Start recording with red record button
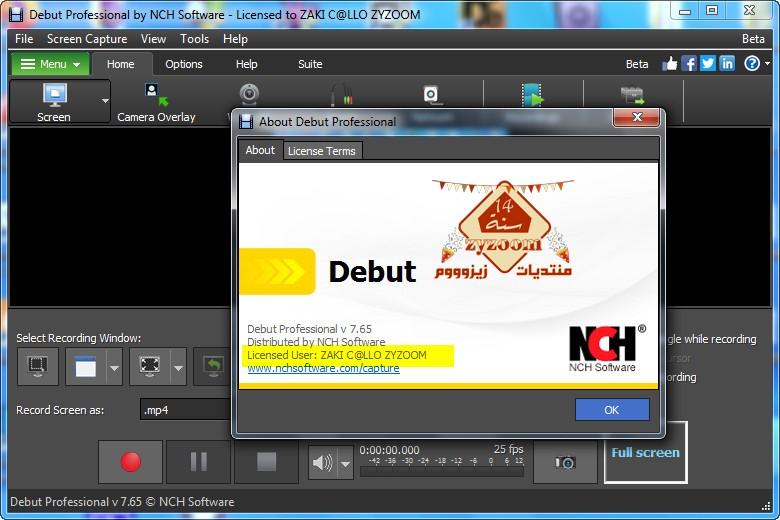Viewport: 780px width, 520px height. coord(130,462)
